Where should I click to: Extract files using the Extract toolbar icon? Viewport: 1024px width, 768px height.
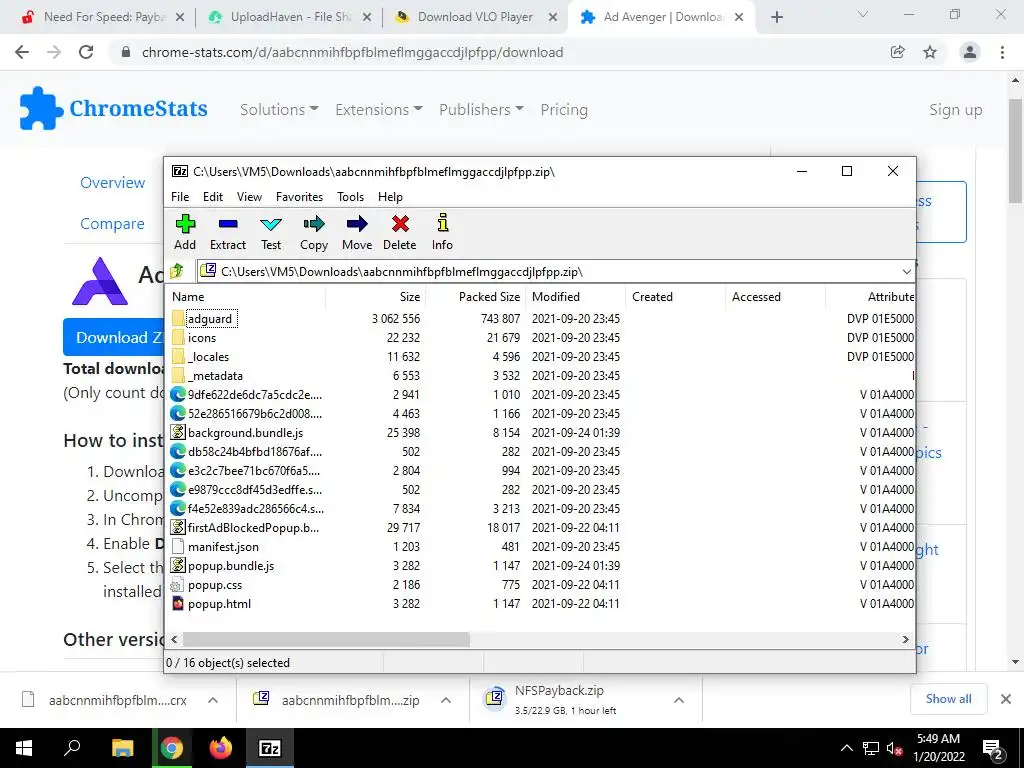point(228,232)
